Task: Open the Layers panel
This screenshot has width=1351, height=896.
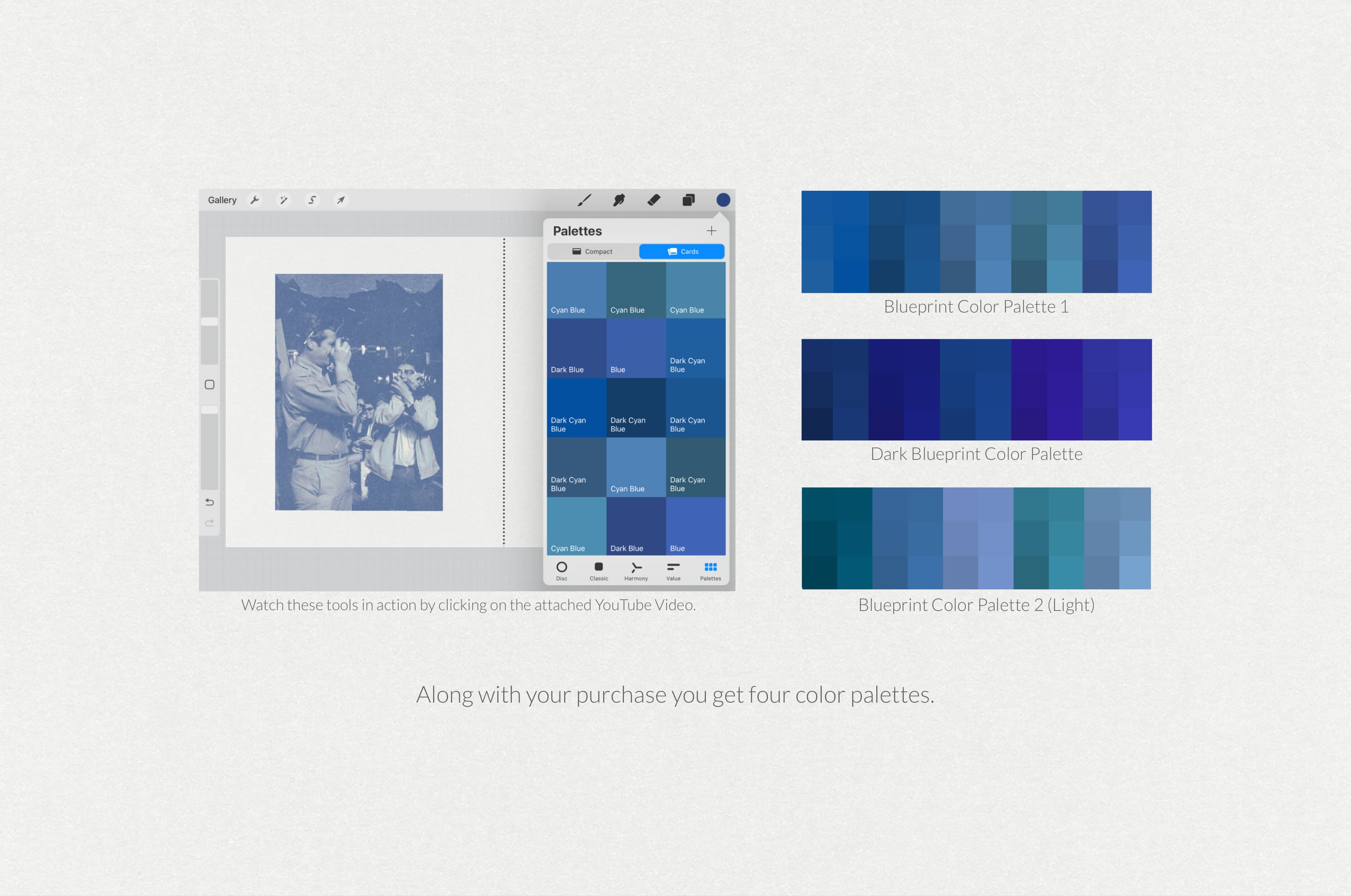Action: click(x=688, y=200)
